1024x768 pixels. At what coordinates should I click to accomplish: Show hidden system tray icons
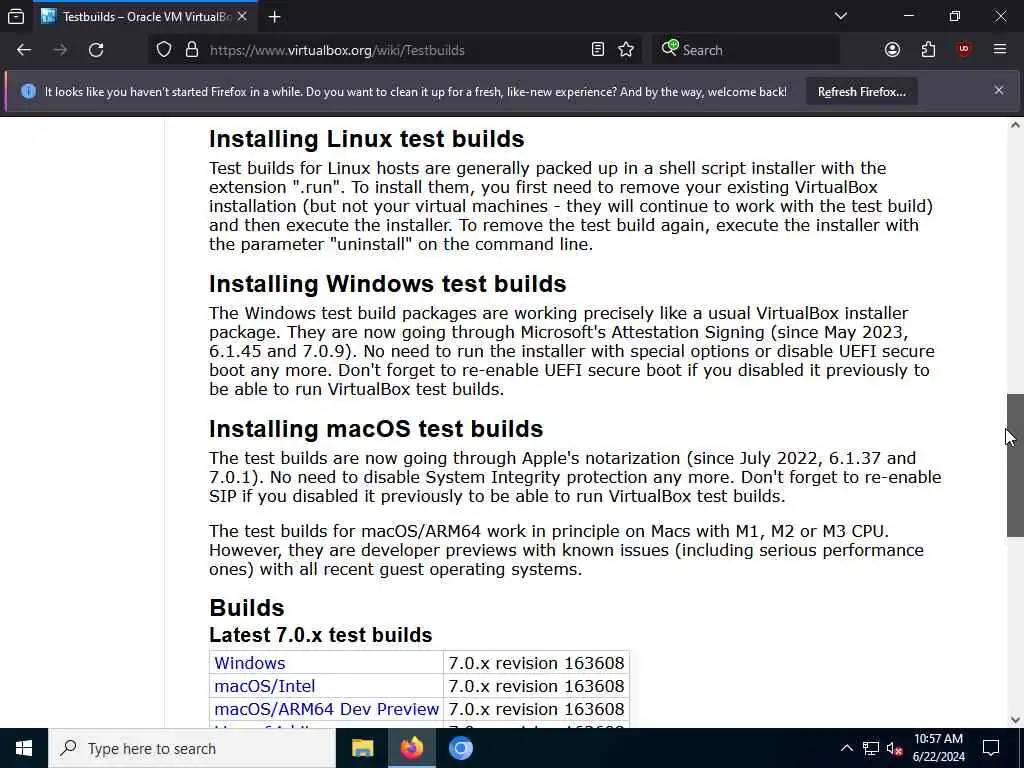pos(846,748)
